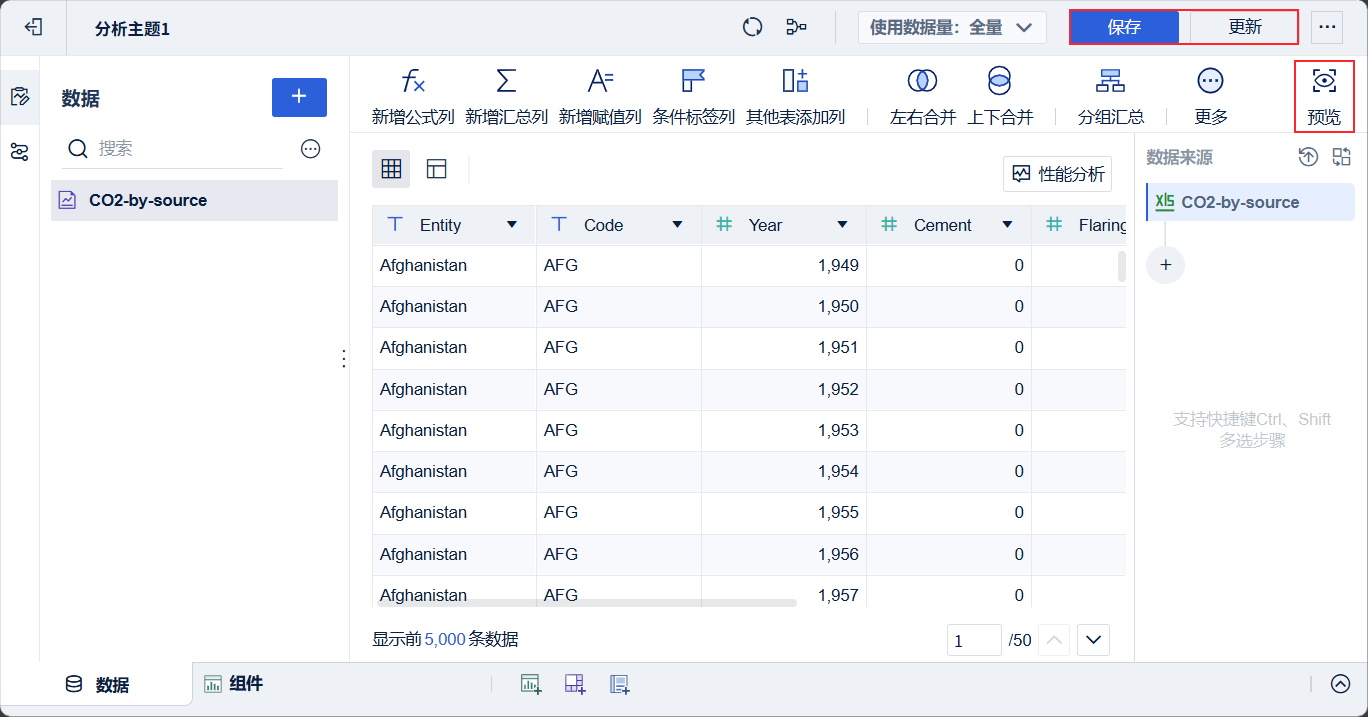
Task: Click the 分组汇总 group summary icon
Action: click(1110, 82)
